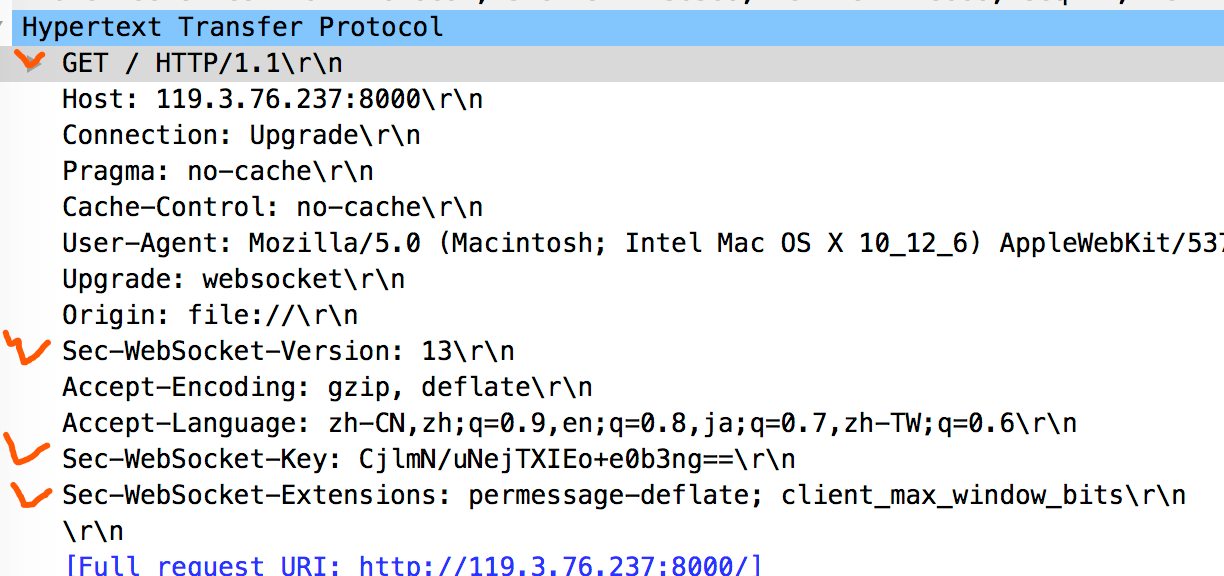This screenshot has height=576, width=1224.
Task: Select the Connection: Upgrade line
Action: pos(241,135)
